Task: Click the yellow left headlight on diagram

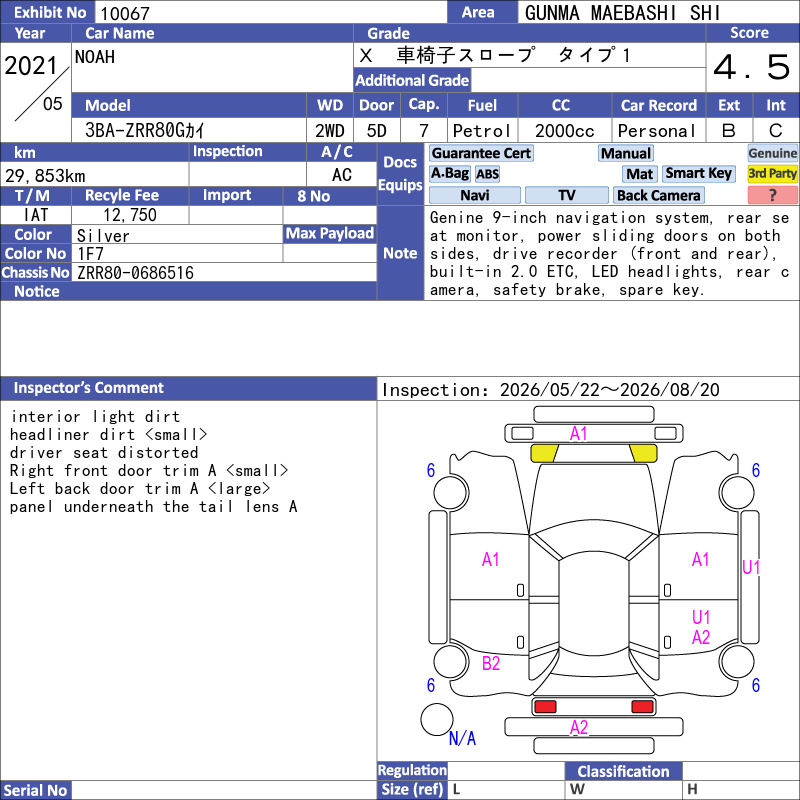Action: click(544, 453)
